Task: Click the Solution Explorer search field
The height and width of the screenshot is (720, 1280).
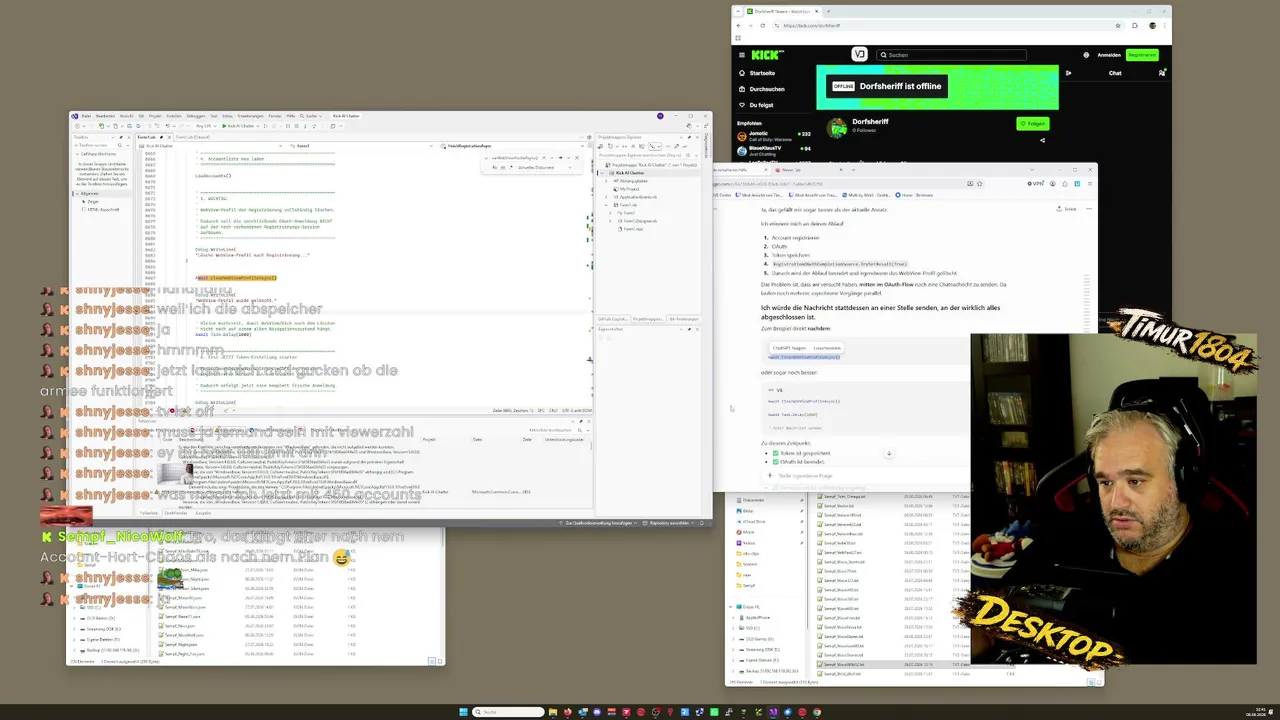Action: click(648, 155)
